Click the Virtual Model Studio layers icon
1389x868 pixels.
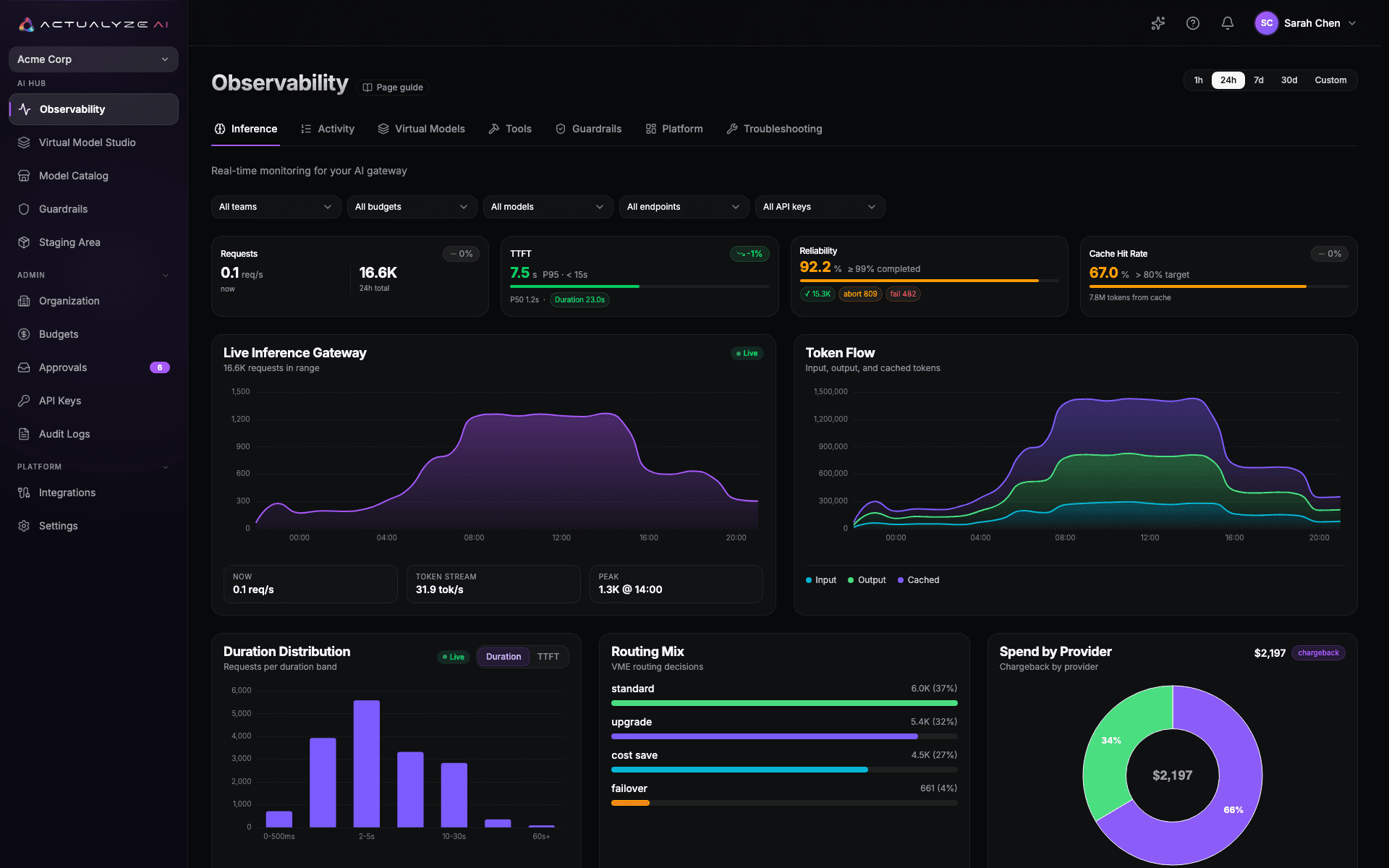pyautogui.click(x=24, y=142)
